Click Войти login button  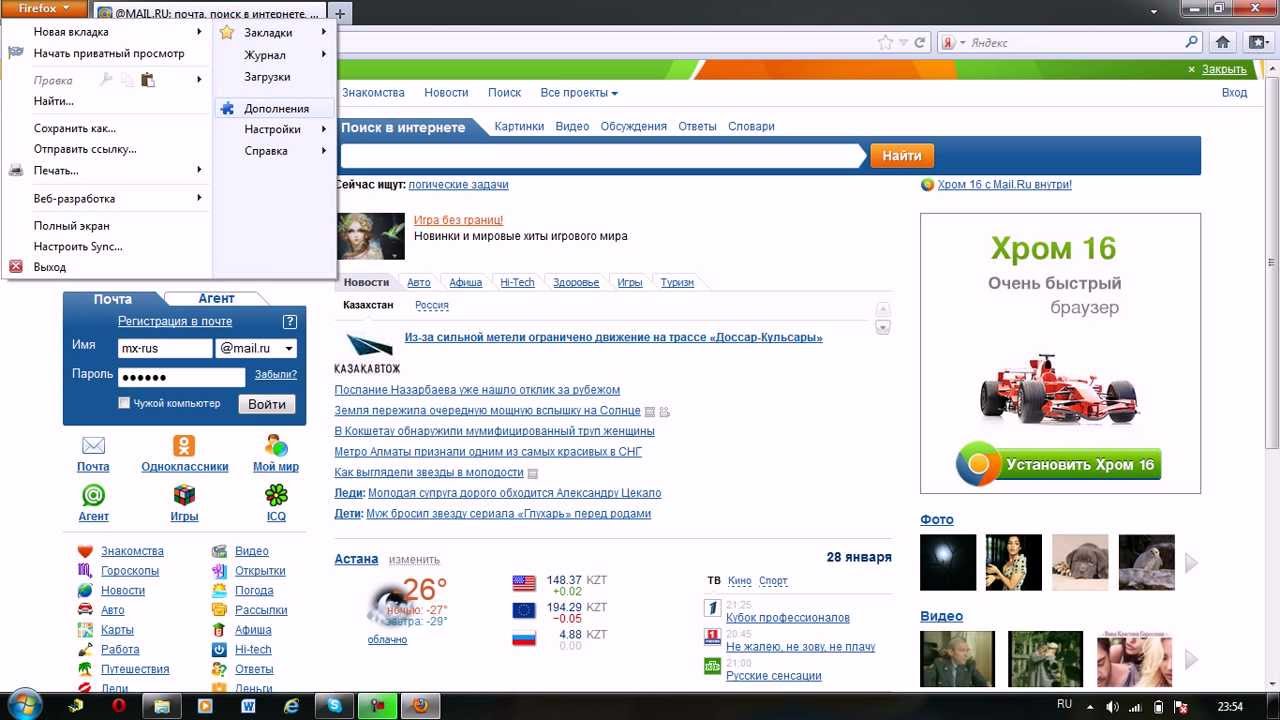coord(267,404)
